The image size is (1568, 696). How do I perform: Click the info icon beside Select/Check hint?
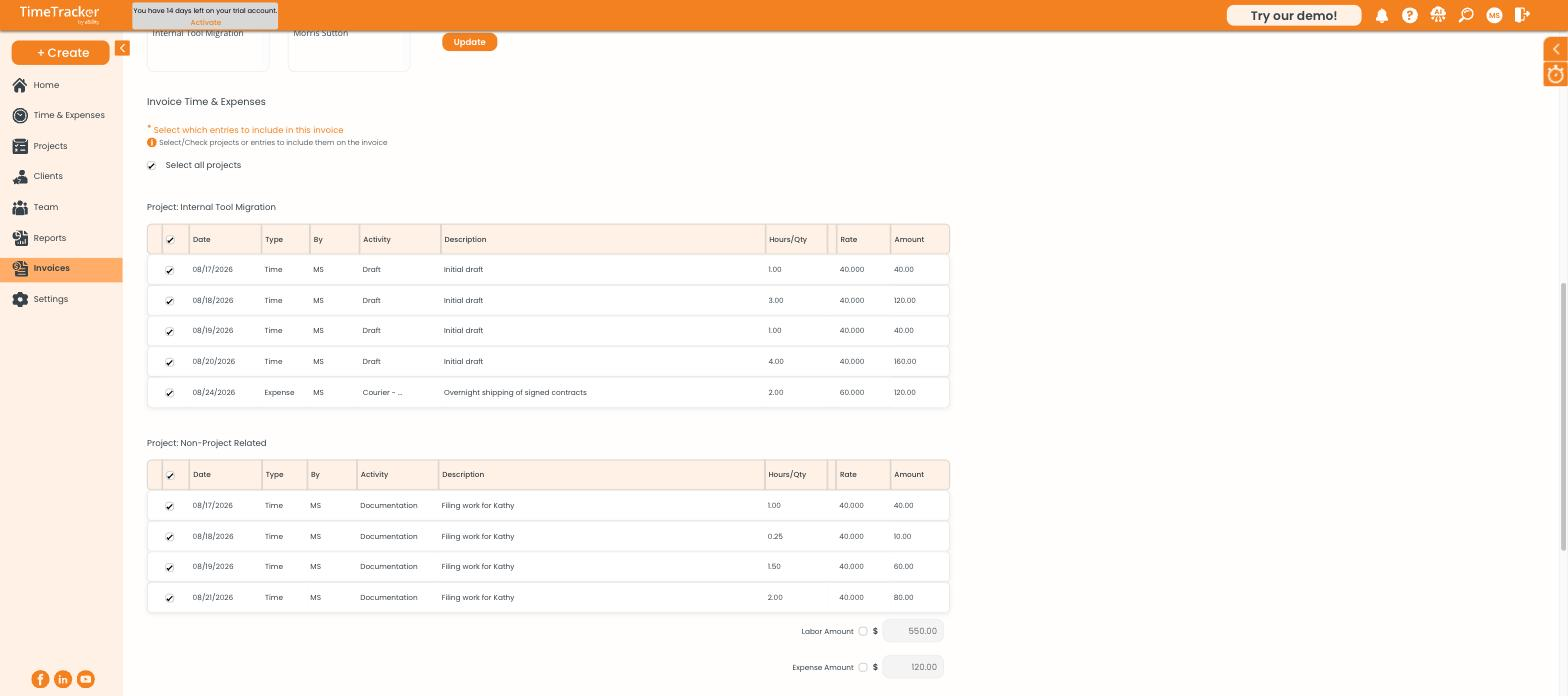coord(152,142)
